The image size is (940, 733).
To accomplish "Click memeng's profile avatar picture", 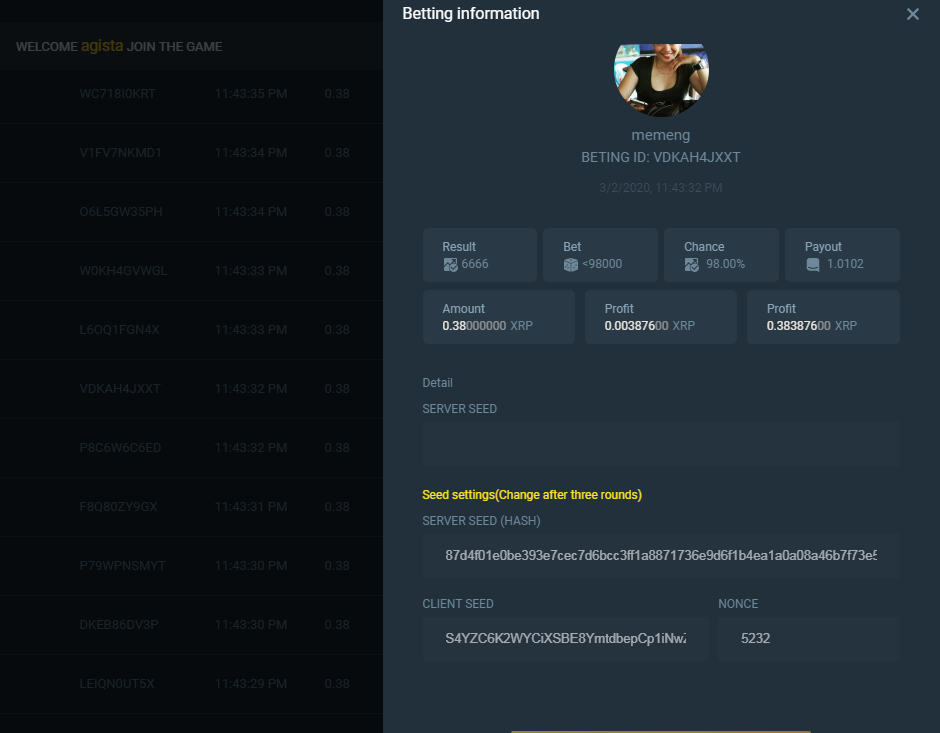I will (660, 79).
